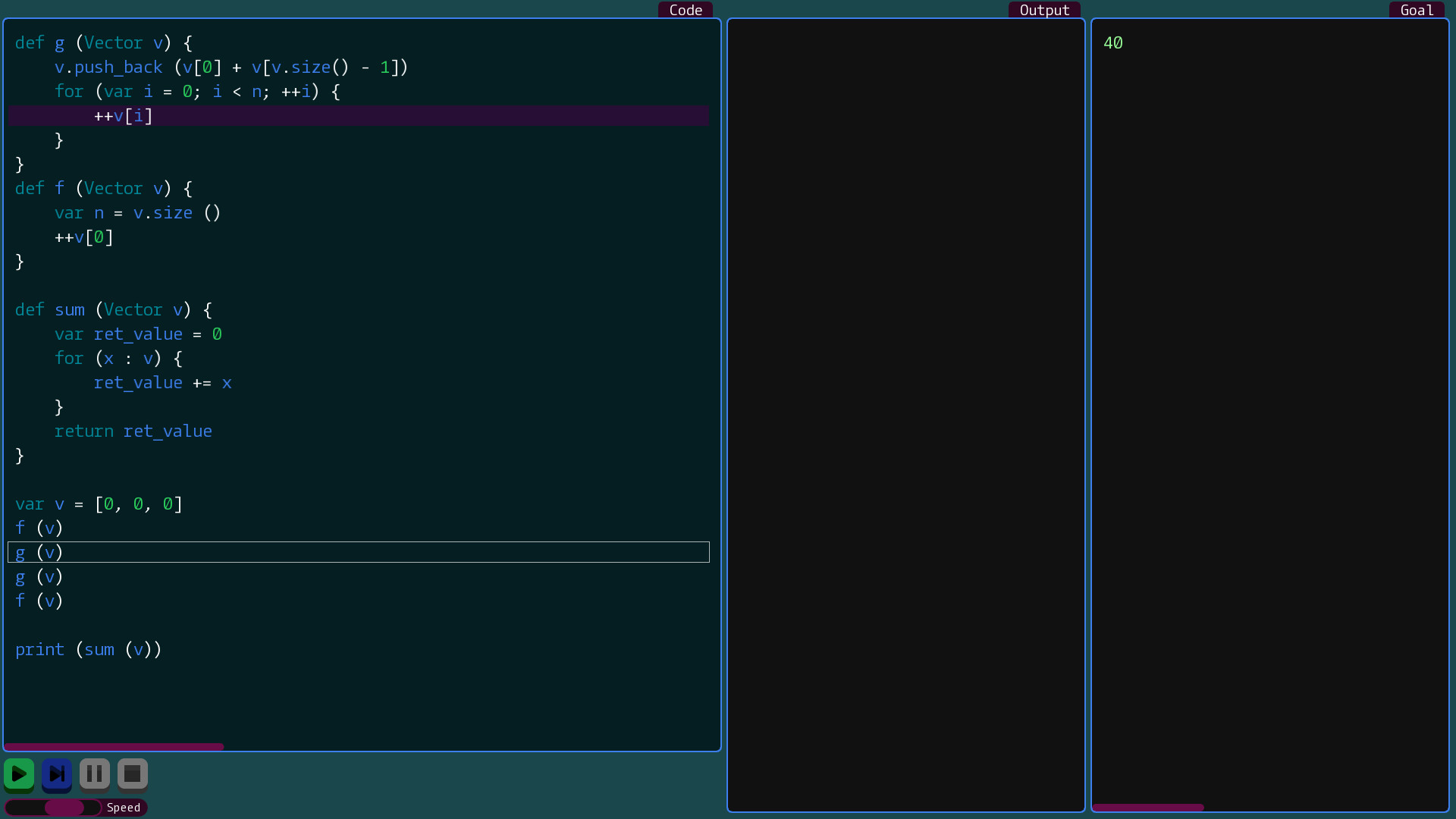Click the line 'var ret_value = 0'
Screen dimensions: 1456x819
(x=138, y=334)
